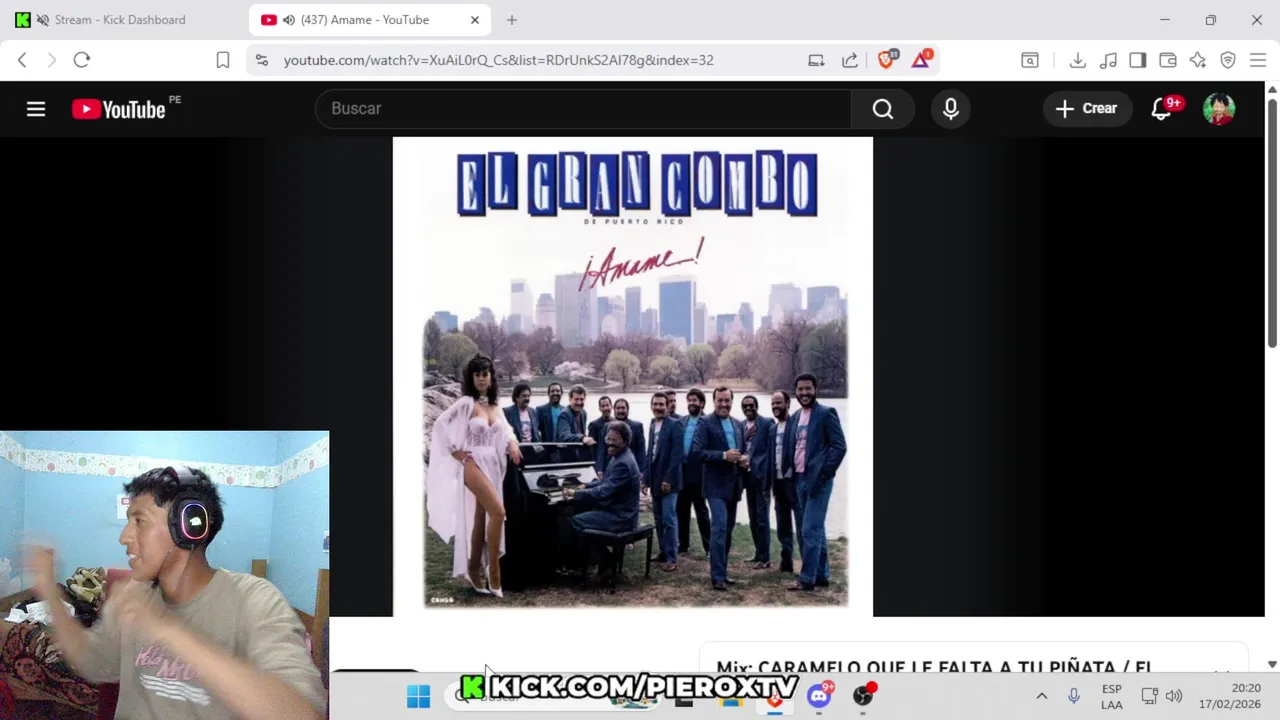Mute audio icon on YouTube tab

pos(289,20)
